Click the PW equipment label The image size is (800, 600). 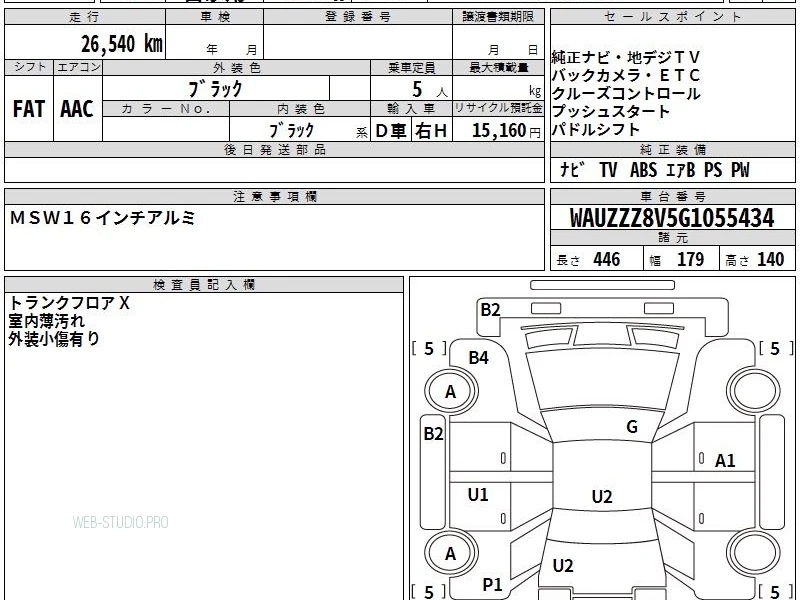pyautogui.click(x=740, y=170)
